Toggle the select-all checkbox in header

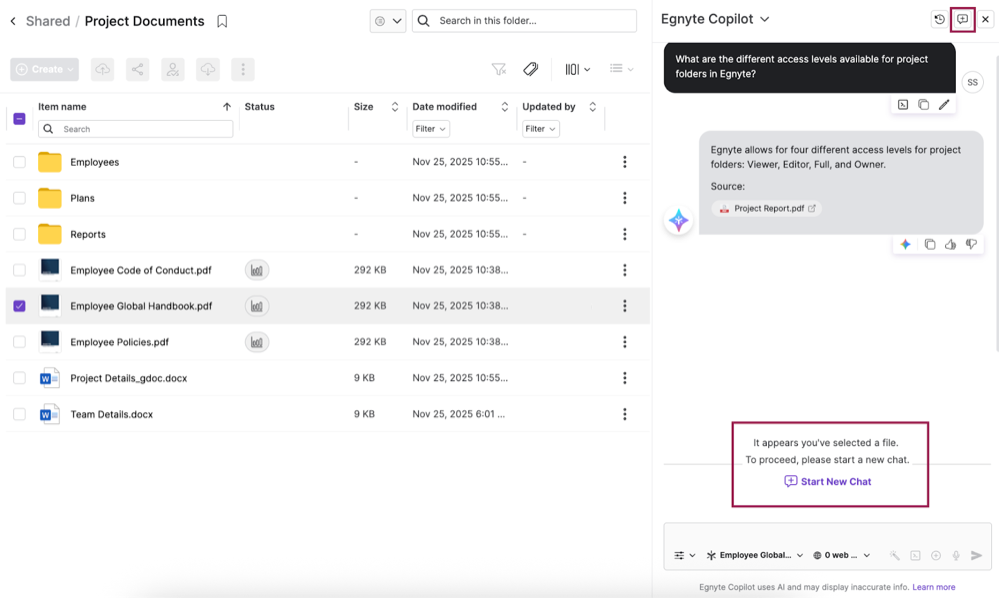point(19,119)
